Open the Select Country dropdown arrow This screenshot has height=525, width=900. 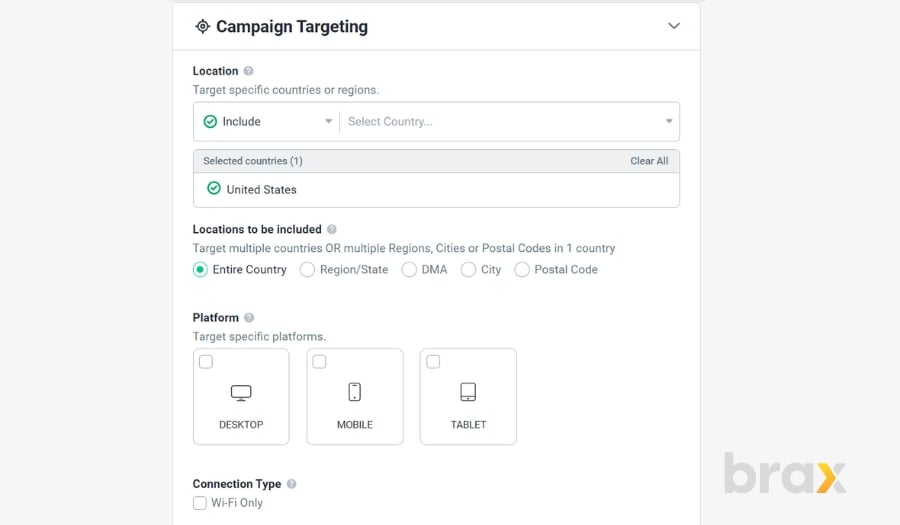669,121
